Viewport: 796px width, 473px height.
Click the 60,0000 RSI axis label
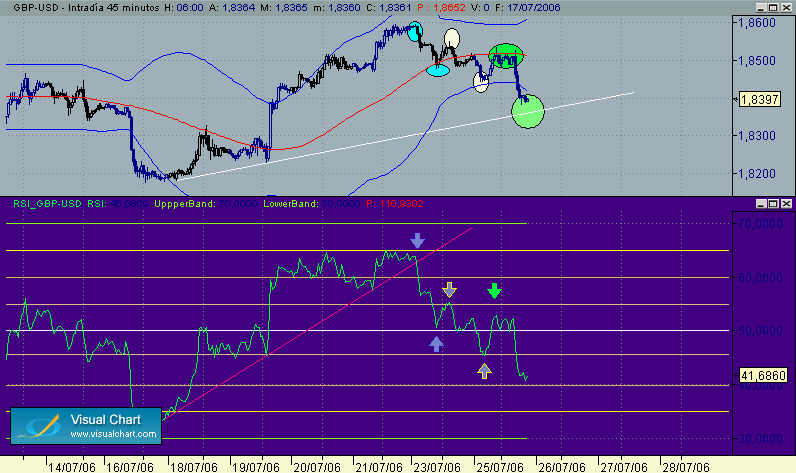(x=760, y=278)
